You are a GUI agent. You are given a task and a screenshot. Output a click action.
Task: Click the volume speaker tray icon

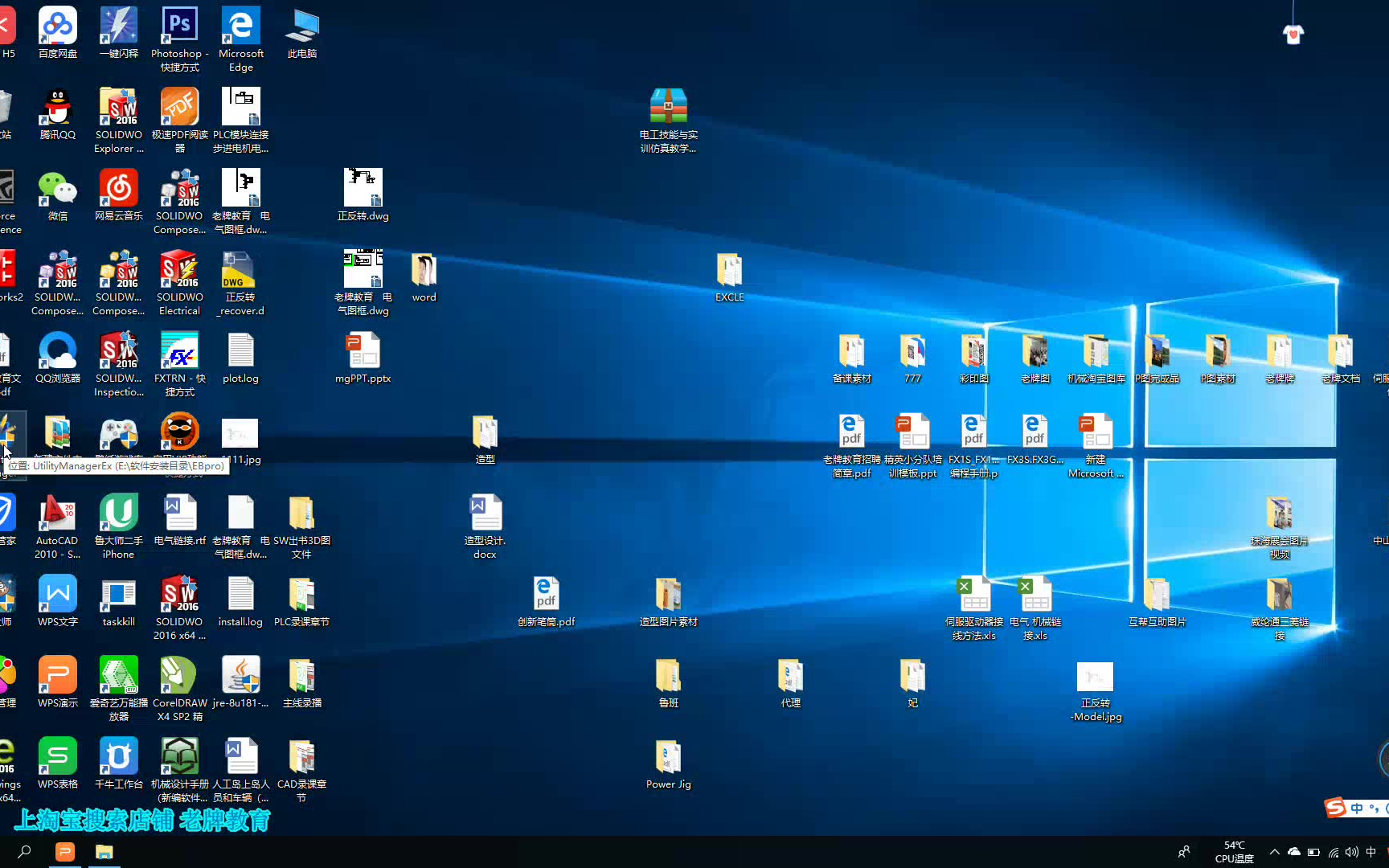pos(1352,852)
